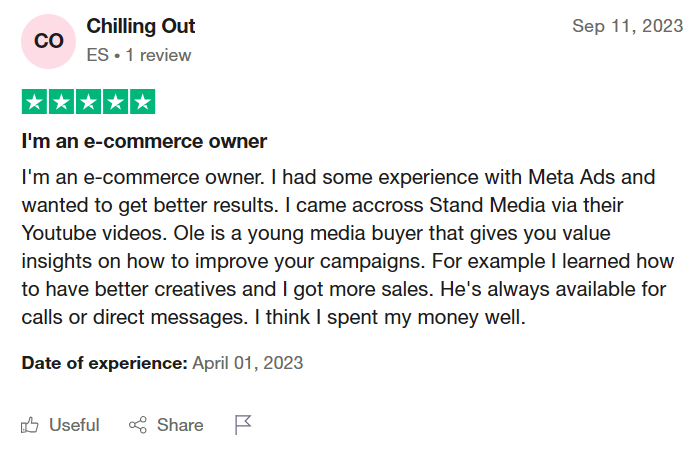Click the ES country code label

(x=97, y=55)
